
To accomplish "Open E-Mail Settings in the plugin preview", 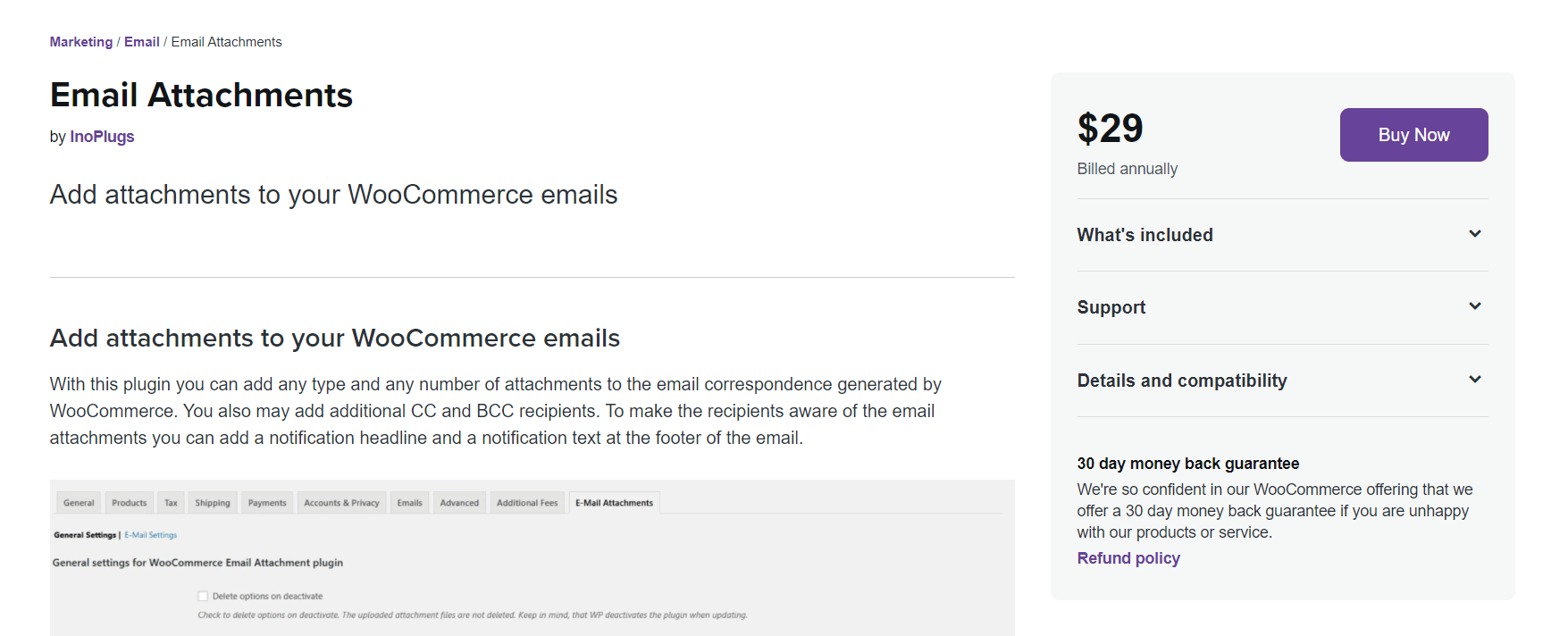I will [x=150, y=534].
